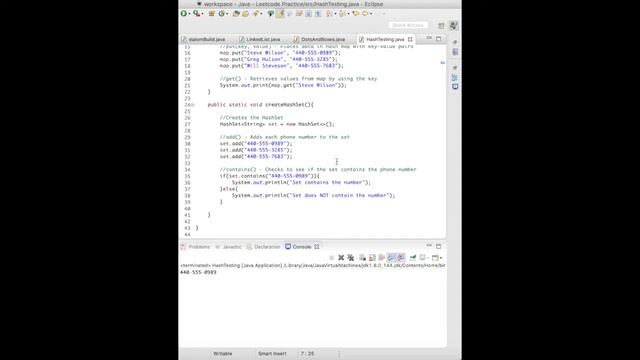640x360 pixels.
Task: Click the New Java Class green G icon
Action: [x=222, y=13]
